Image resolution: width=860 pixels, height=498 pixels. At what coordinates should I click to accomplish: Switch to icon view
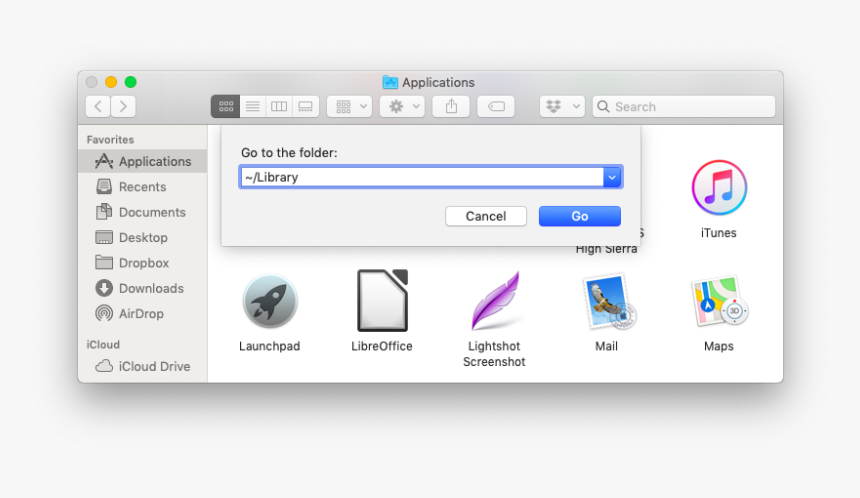point(225,106)
